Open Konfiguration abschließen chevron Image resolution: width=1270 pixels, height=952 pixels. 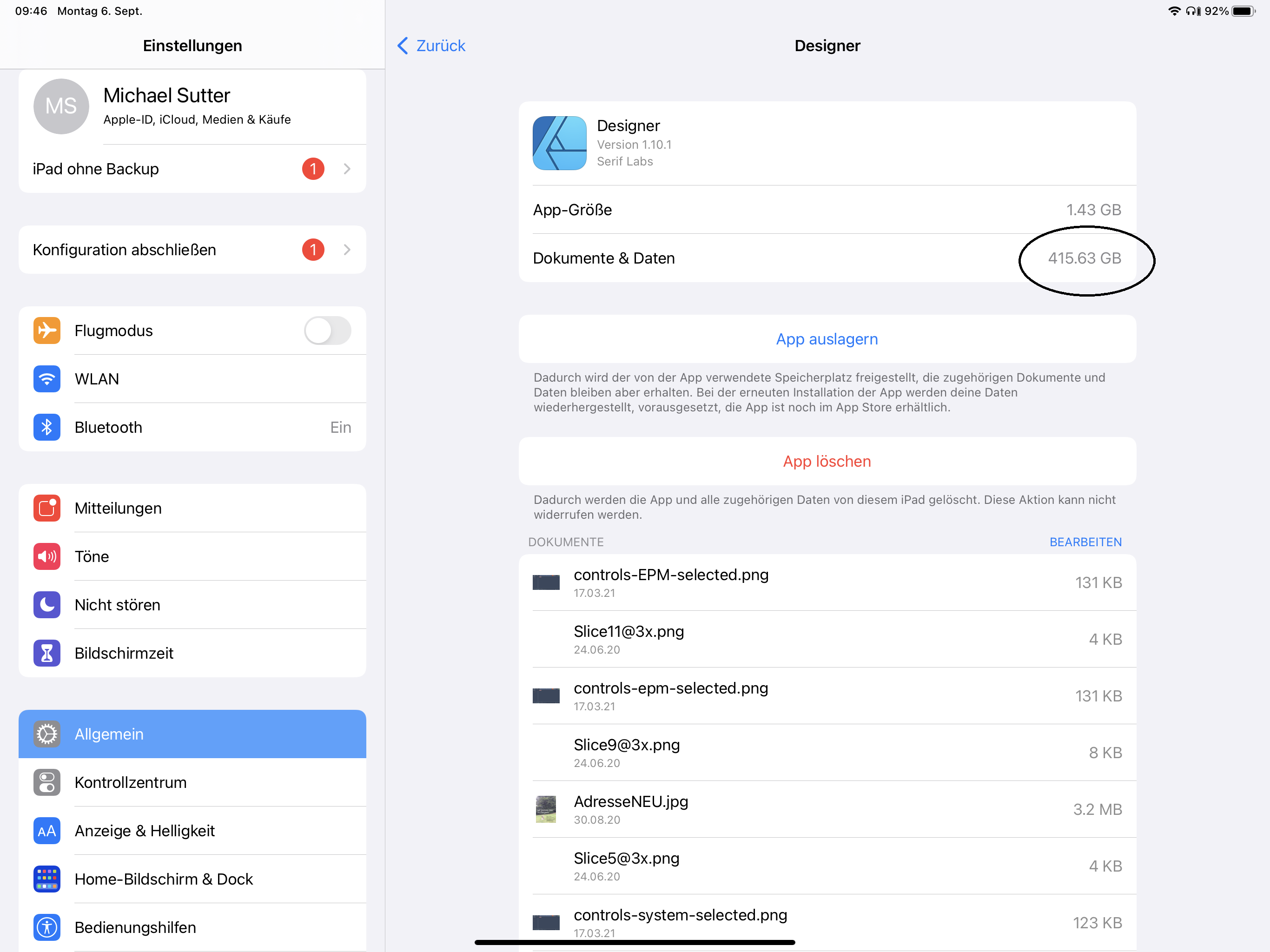[x=347, y=250]
